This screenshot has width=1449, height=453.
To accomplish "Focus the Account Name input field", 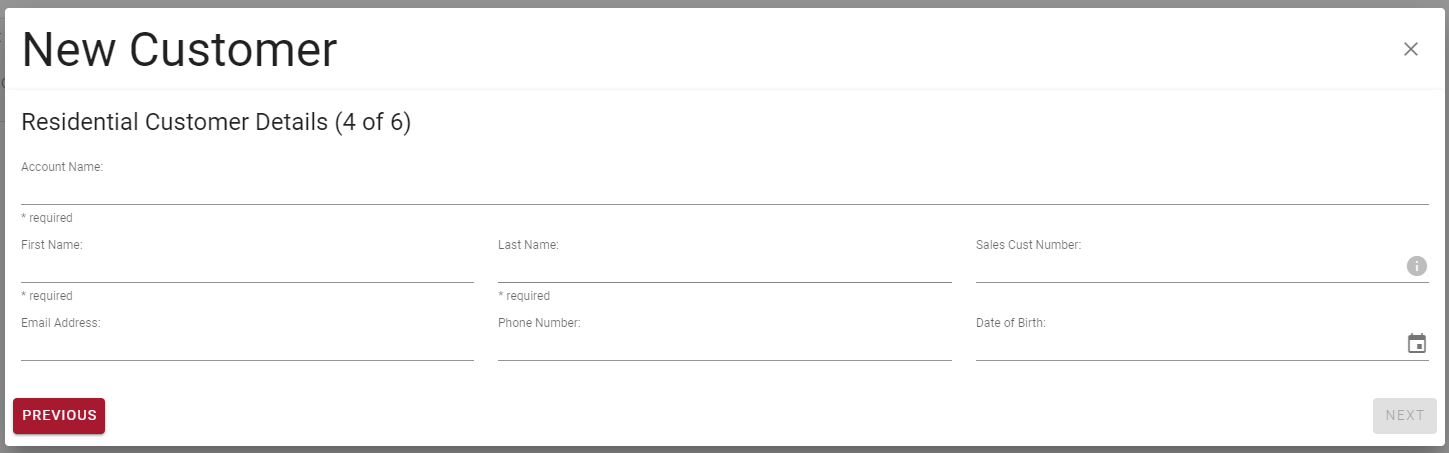I will click(724, 190).
